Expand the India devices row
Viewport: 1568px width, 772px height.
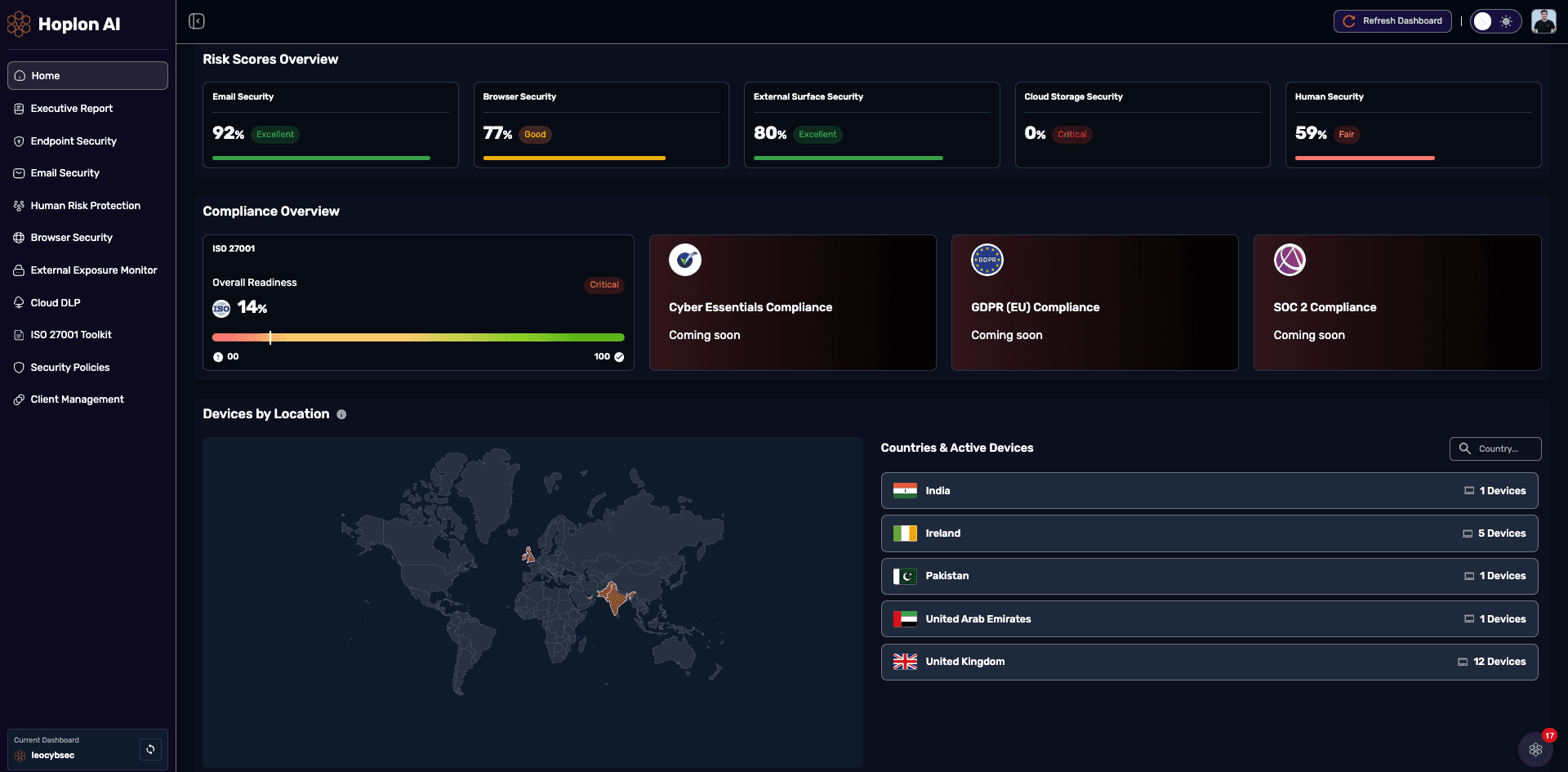[x=1209, y=491]
